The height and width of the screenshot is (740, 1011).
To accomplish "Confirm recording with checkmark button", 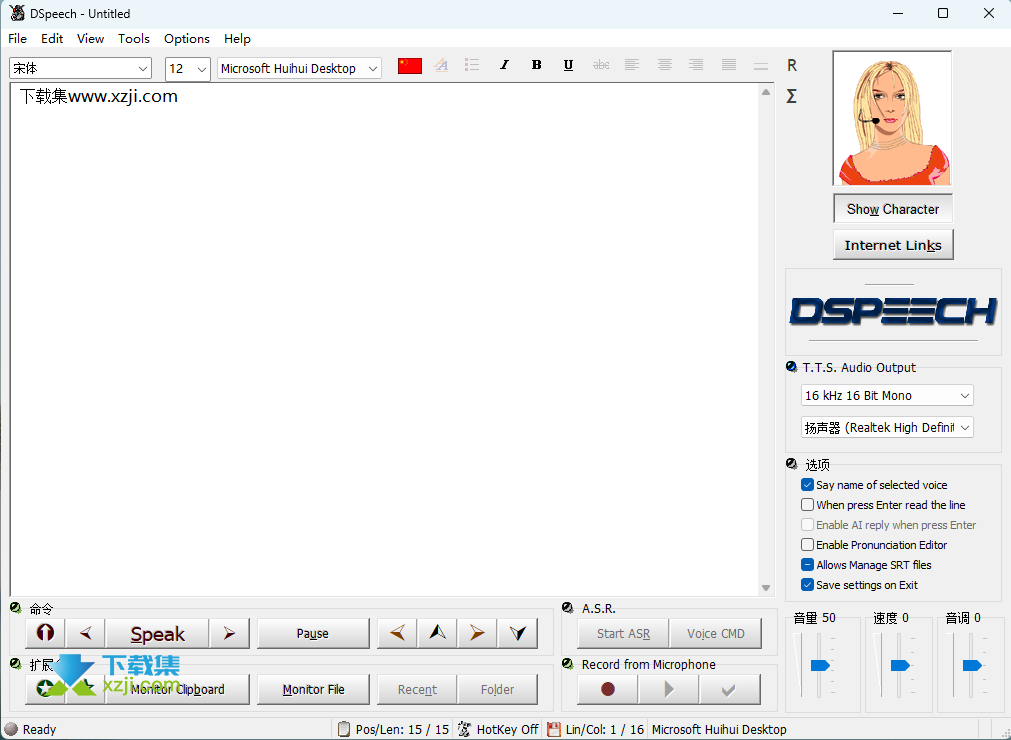I will [729, 689].
